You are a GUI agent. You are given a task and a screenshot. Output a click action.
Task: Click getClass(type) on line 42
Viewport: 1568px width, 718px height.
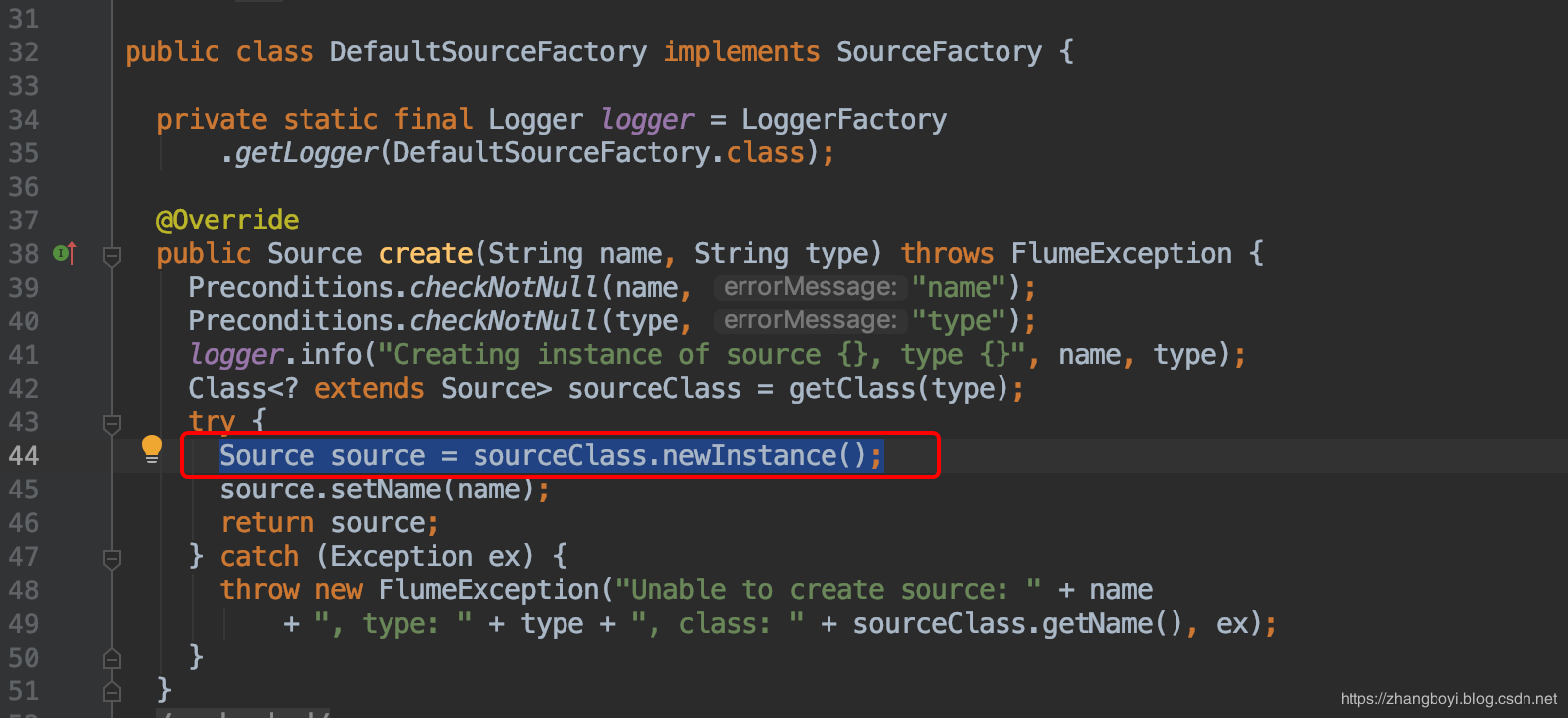click(x=898, y=389)
